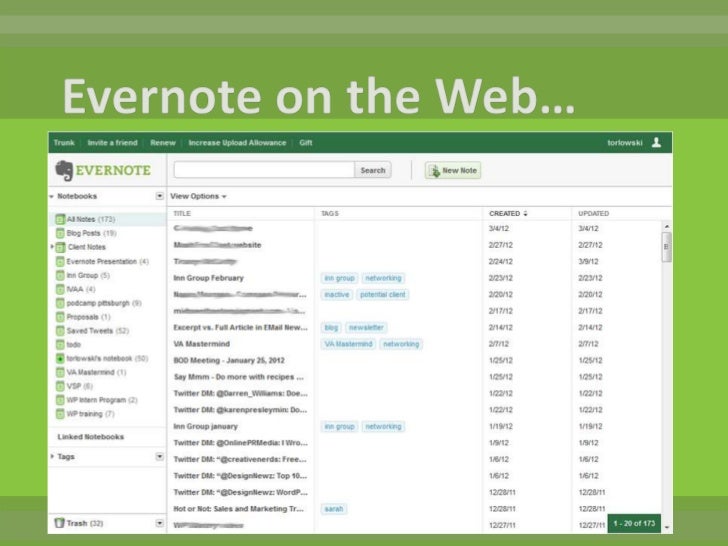Open the 'Inn Group February' note
This screenshot has width=728, height=546.
tap(208, 278)
